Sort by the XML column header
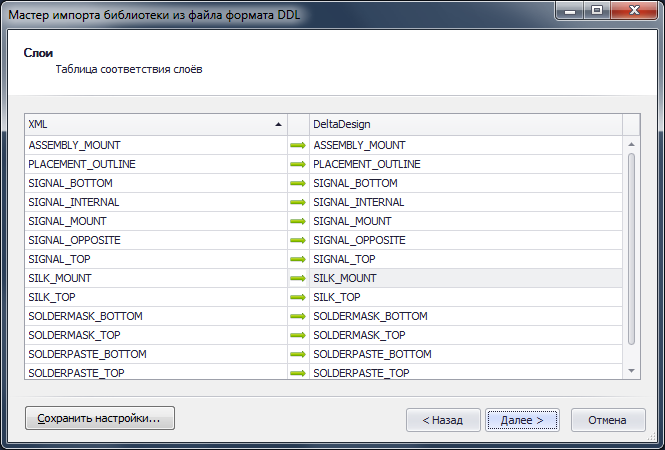665x450 pixels. [156, 124]
